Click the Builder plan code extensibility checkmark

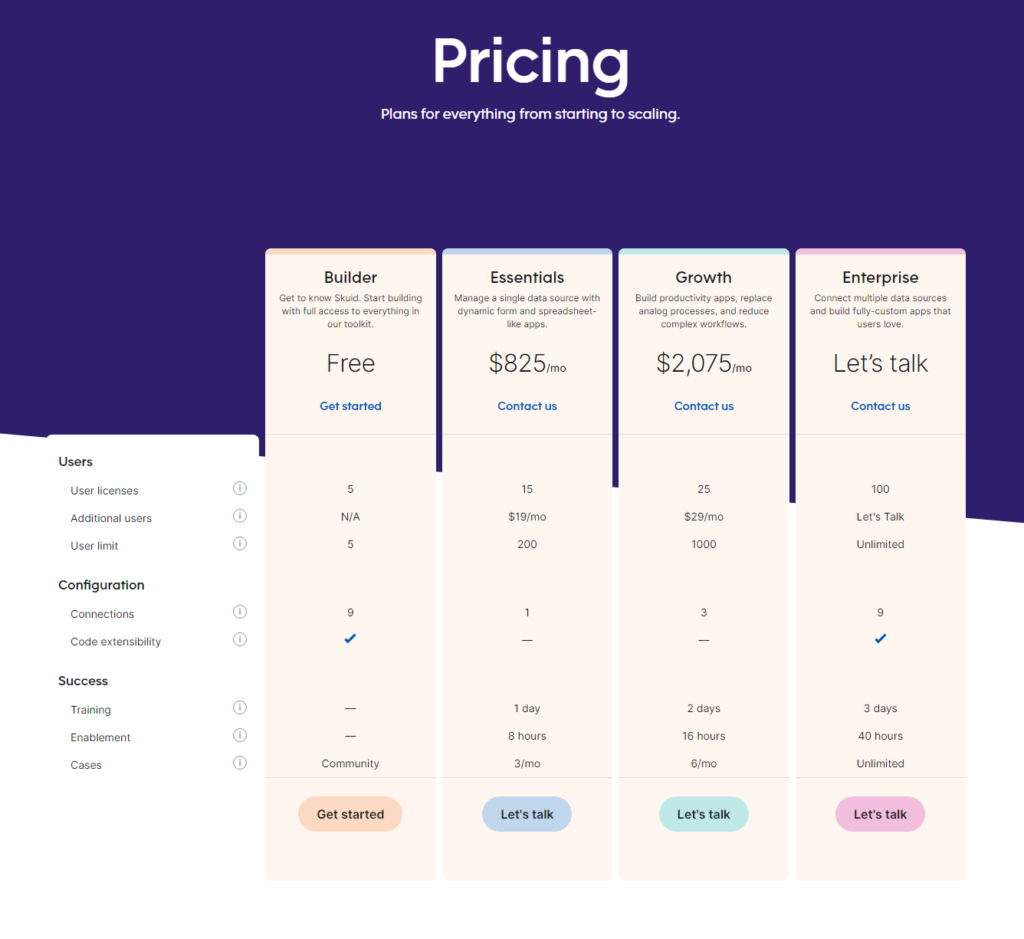(x=350, y=638)
